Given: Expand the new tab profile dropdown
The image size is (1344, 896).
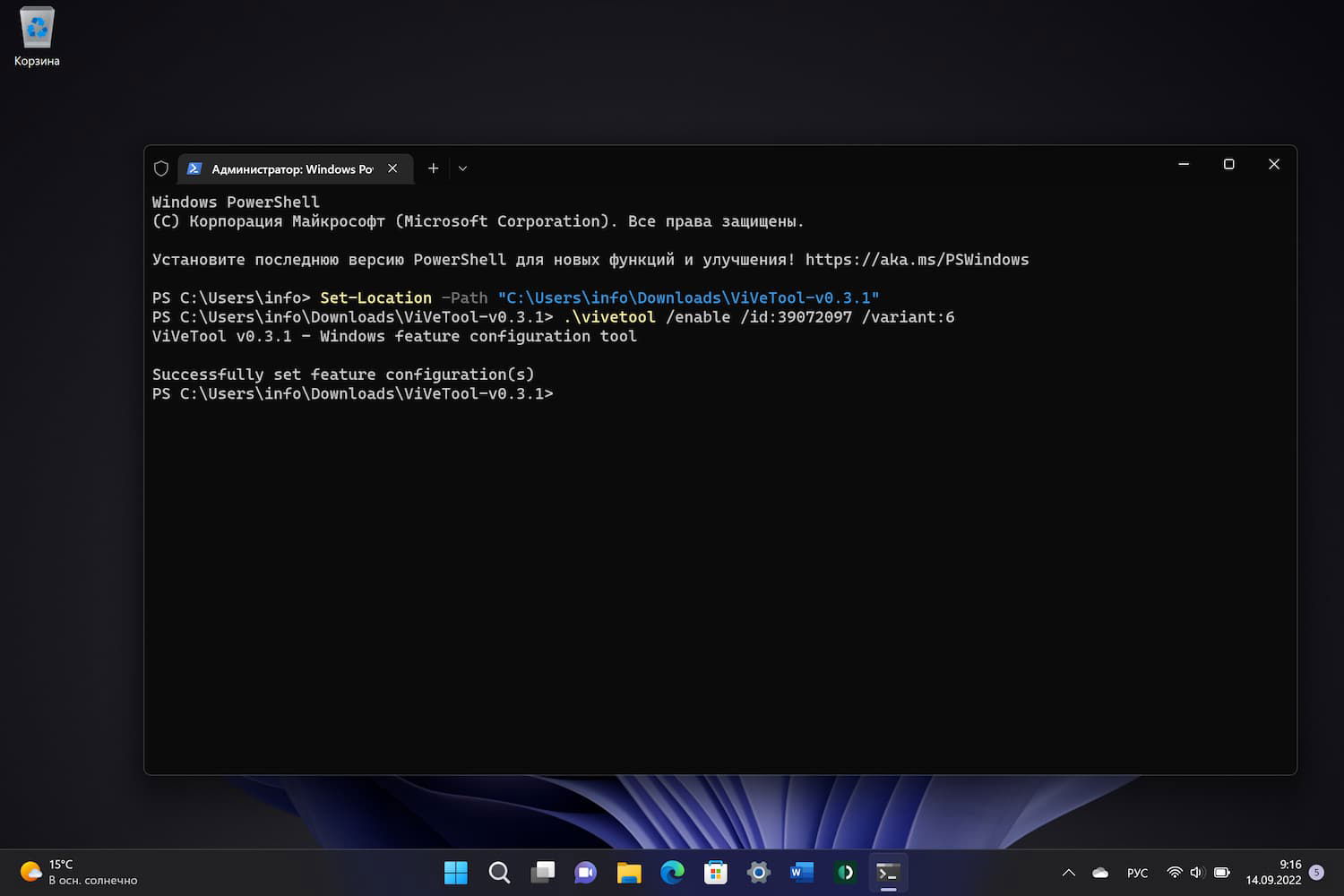Looking at the screenshot, I should (462, 168).
